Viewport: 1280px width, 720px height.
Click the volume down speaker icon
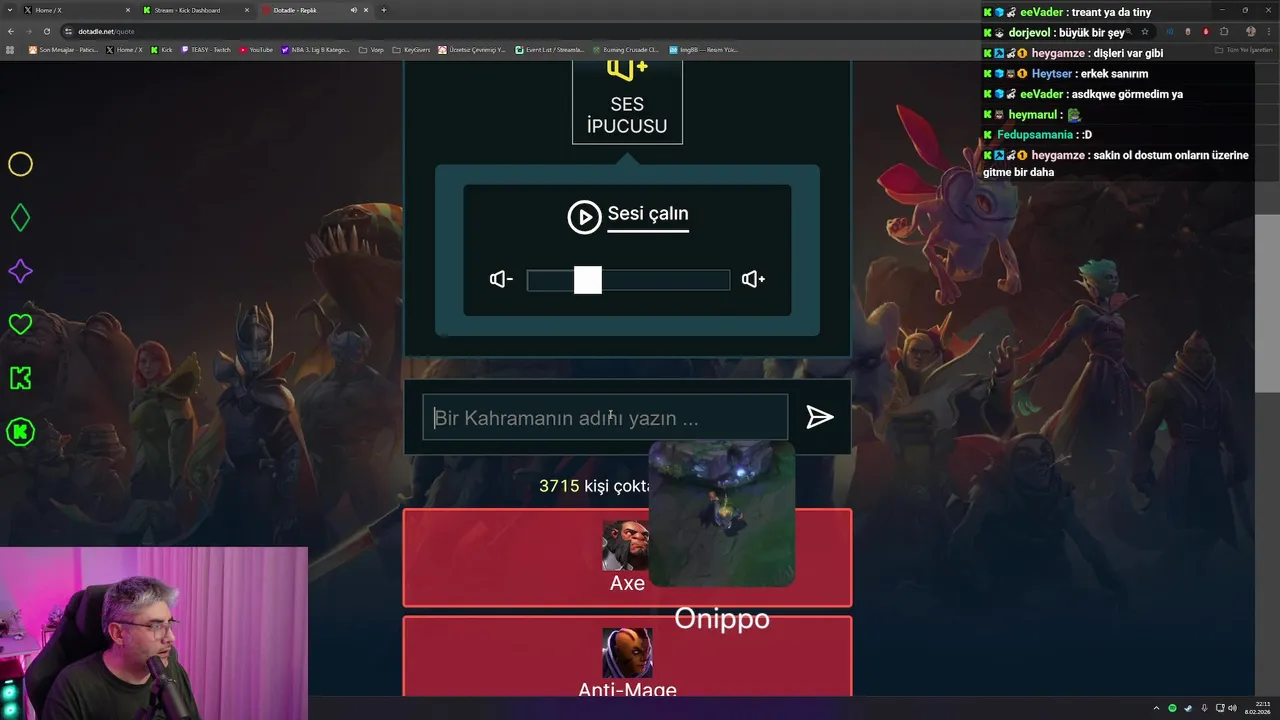tap(501, 280)
